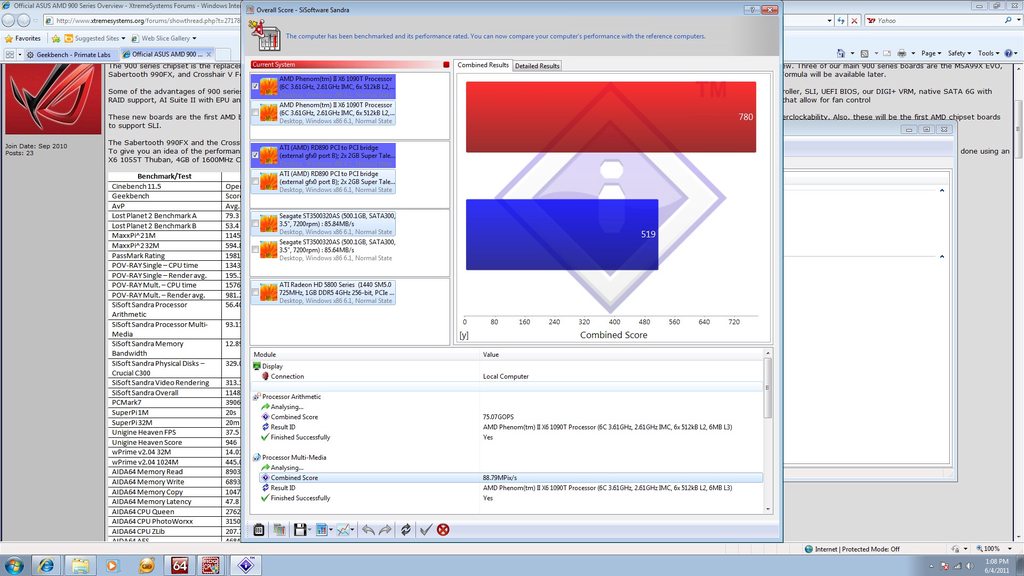Open Suggested Sites dropdown in favorites bar
The width and height of the screenshot is (1024, 576).
[123, 39]
